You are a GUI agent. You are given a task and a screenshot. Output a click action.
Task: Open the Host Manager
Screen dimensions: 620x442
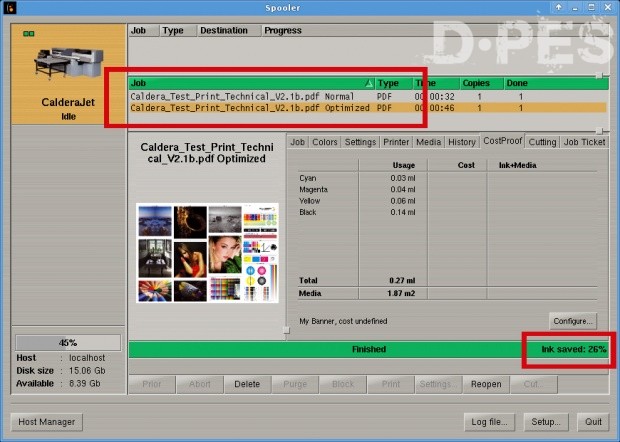pos(47,422)
